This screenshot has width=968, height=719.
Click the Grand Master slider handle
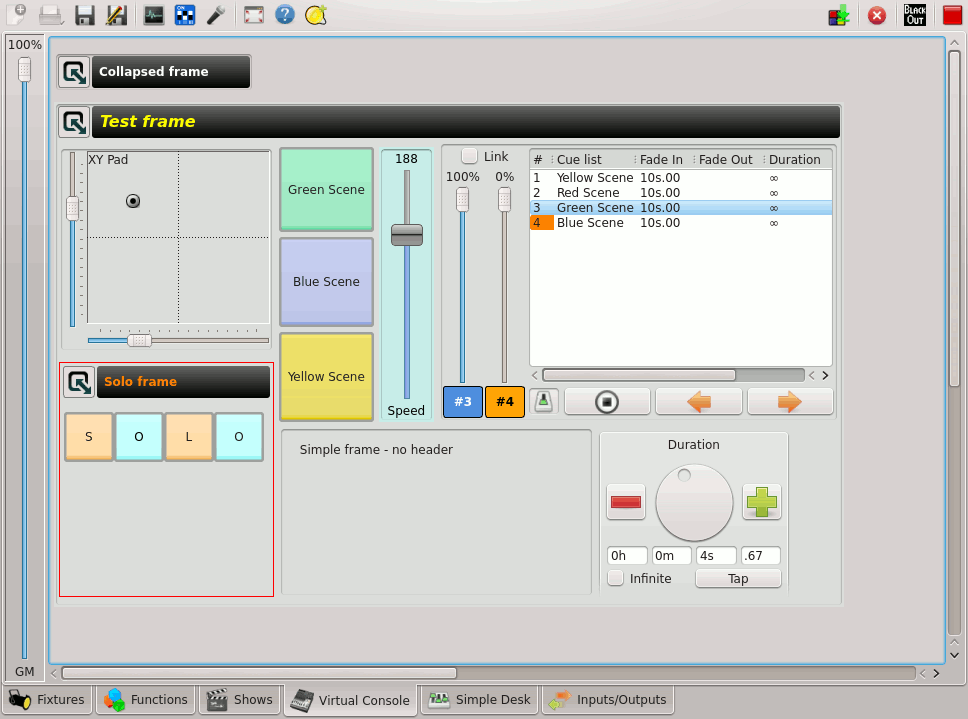pos(24,69)
